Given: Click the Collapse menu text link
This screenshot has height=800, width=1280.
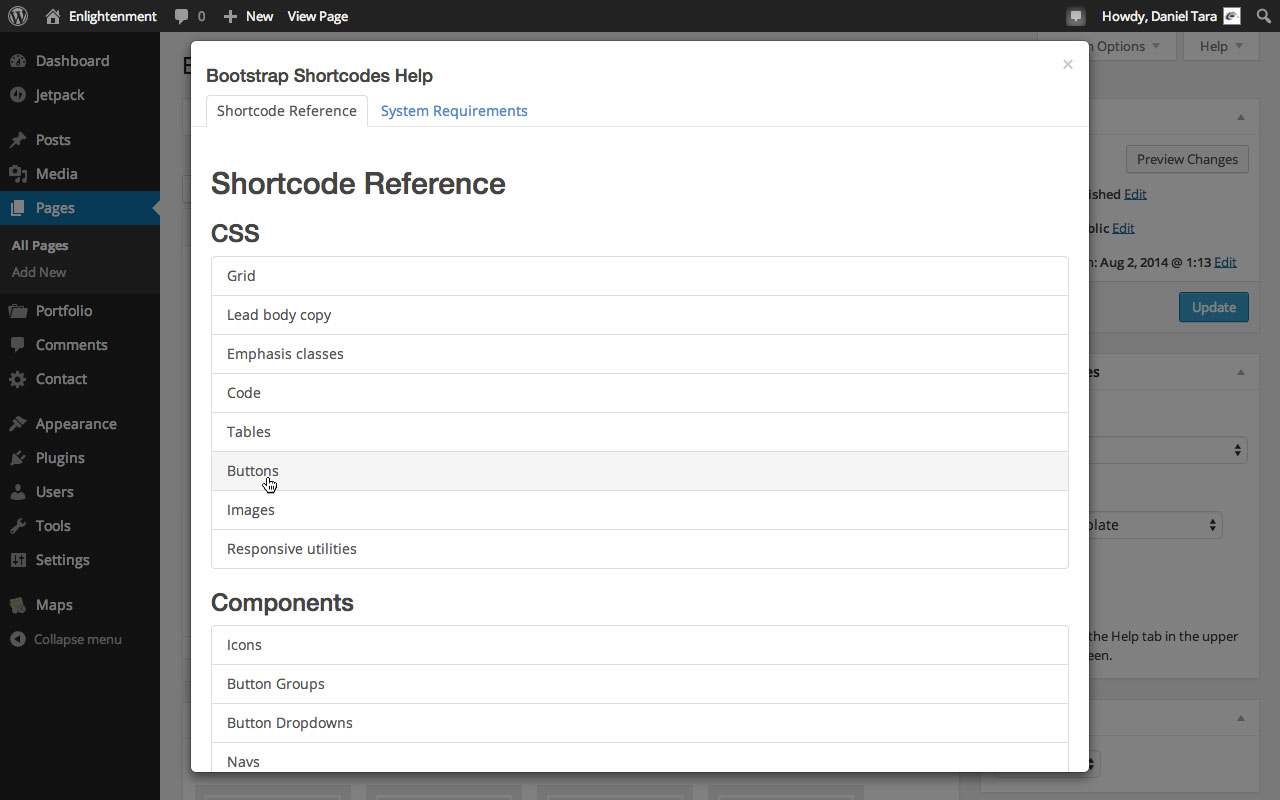Looking at the screenshot, I should click(x=78, y=639).
